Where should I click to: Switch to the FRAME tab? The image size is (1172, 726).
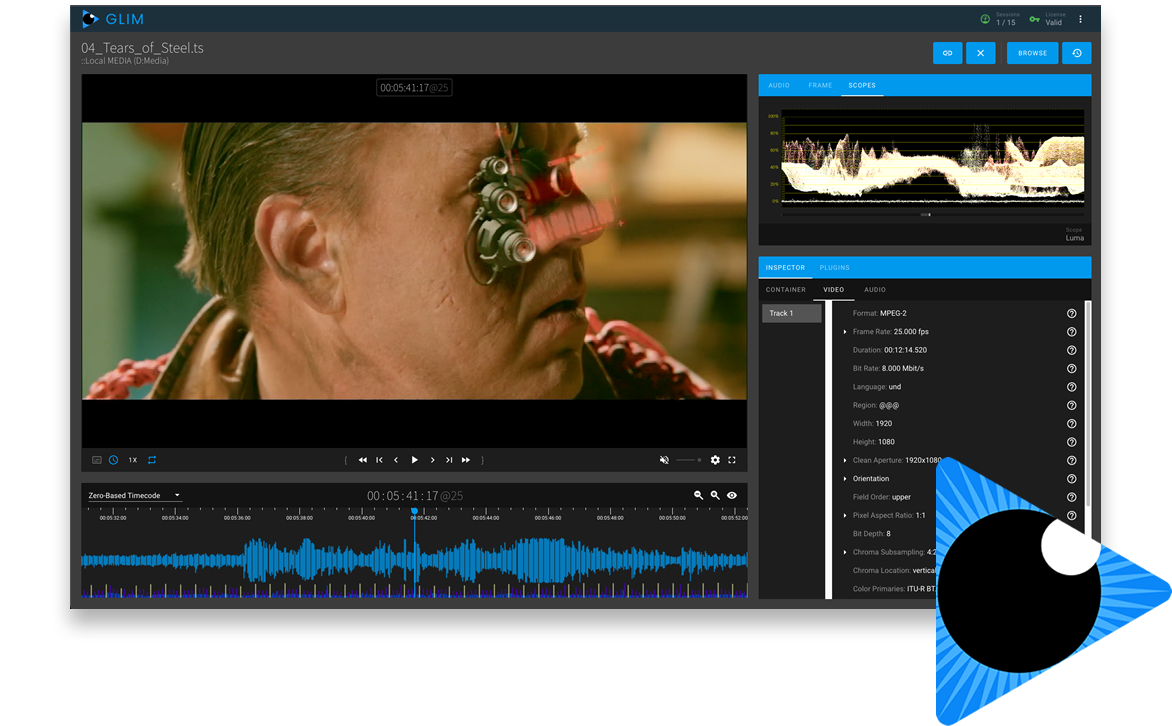point(820,85)
